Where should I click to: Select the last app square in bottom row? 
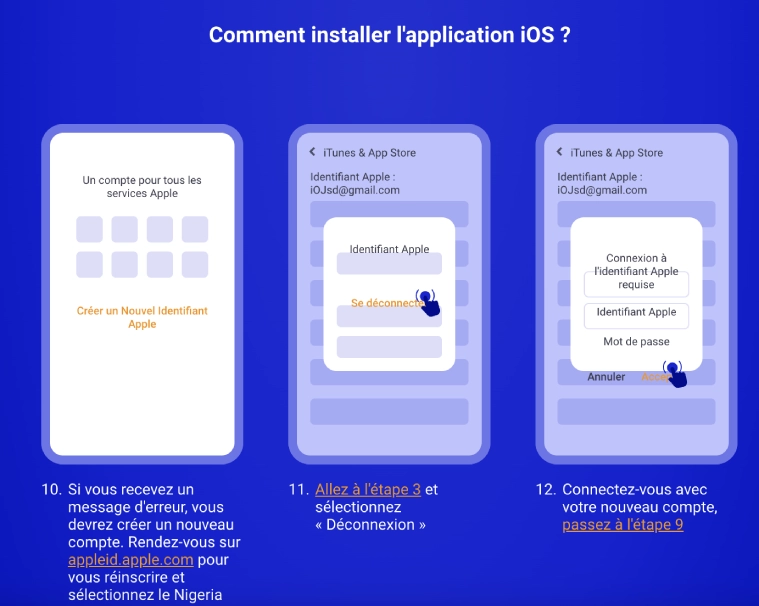(x=195, y=265)
